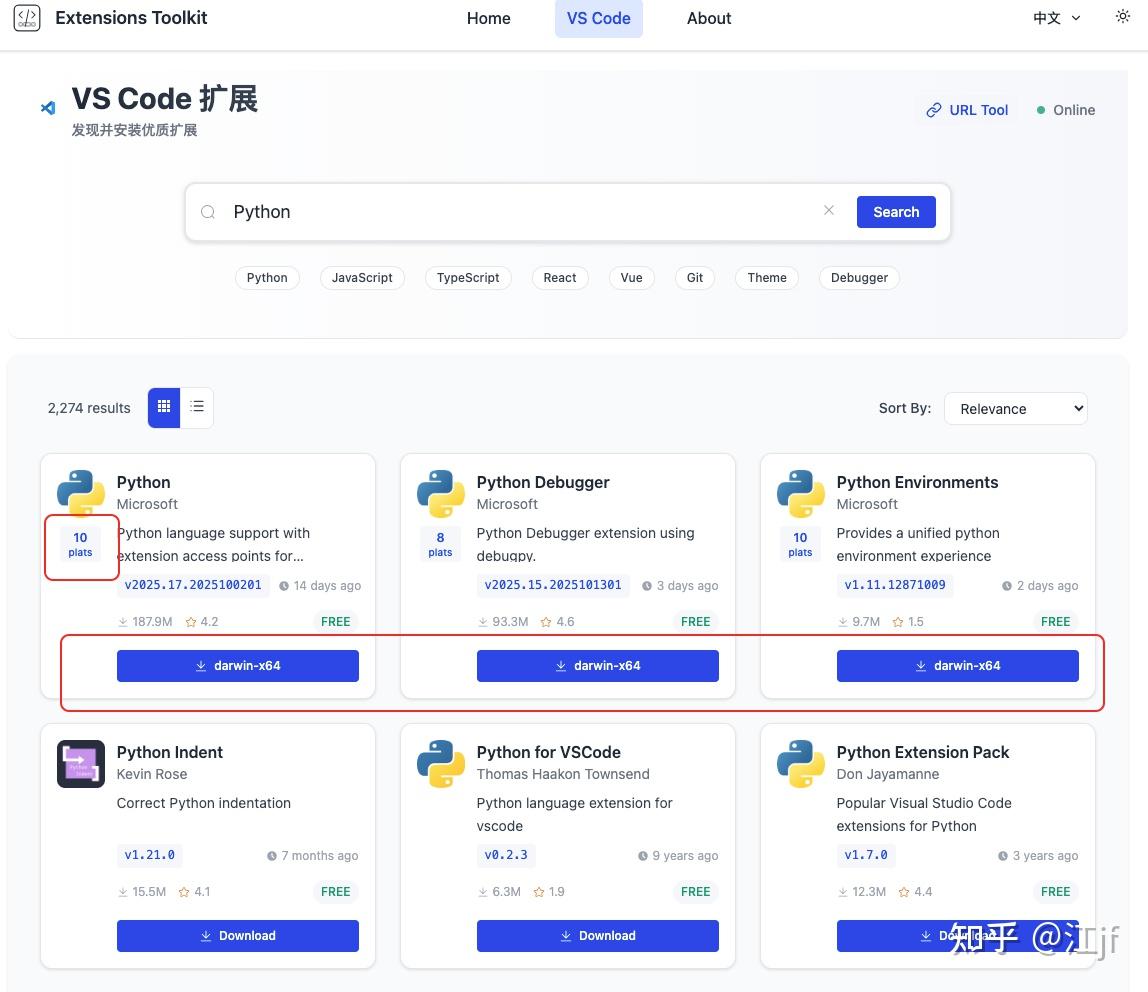Click the 14 days ago timestamp

pyautogui.click(x=320, y=586)
